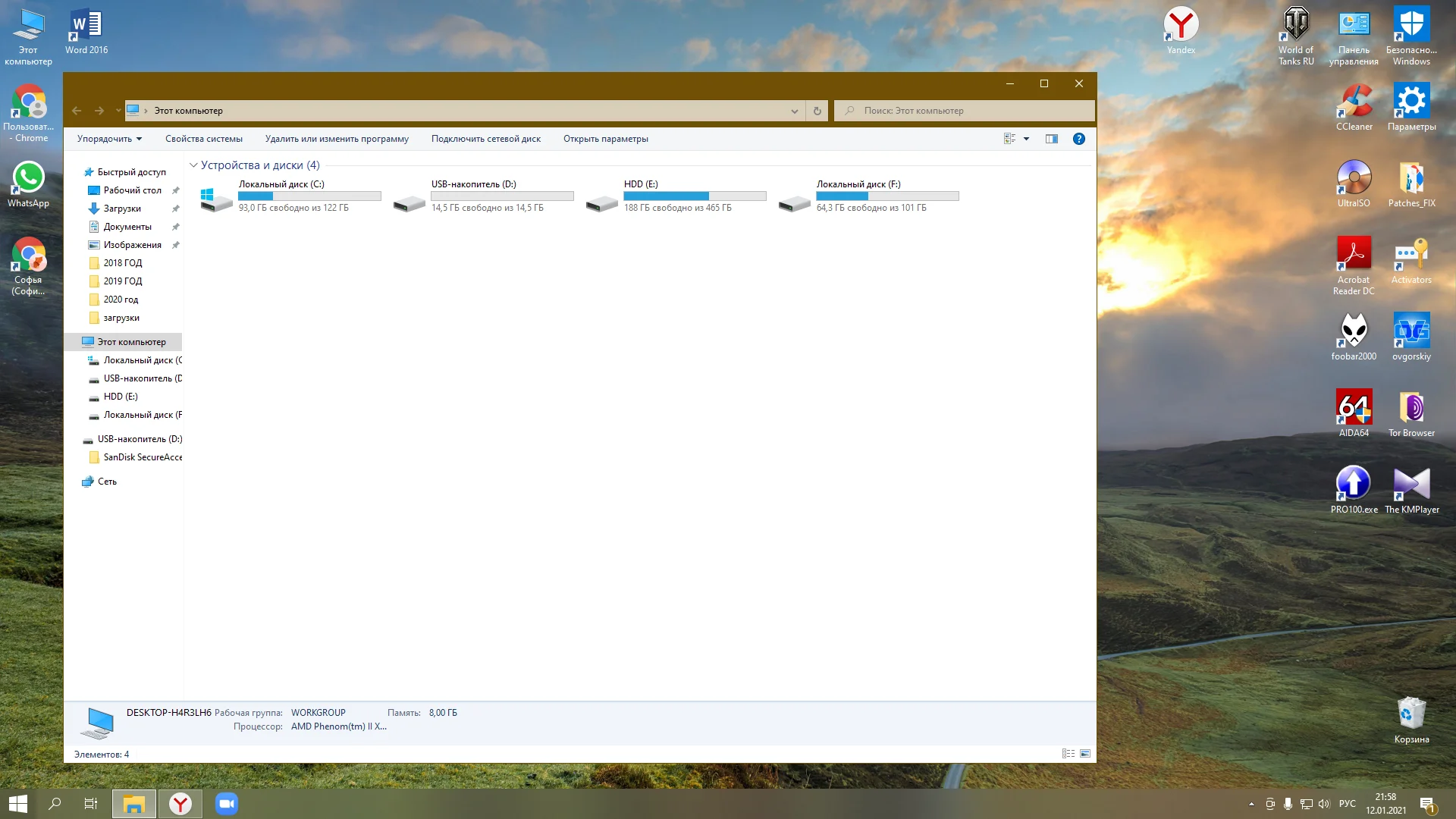Viewport: 1456px width, 819px height.
Task: Click System properties in the command bar
Action: pyautogui.click(x=204, y=139)
